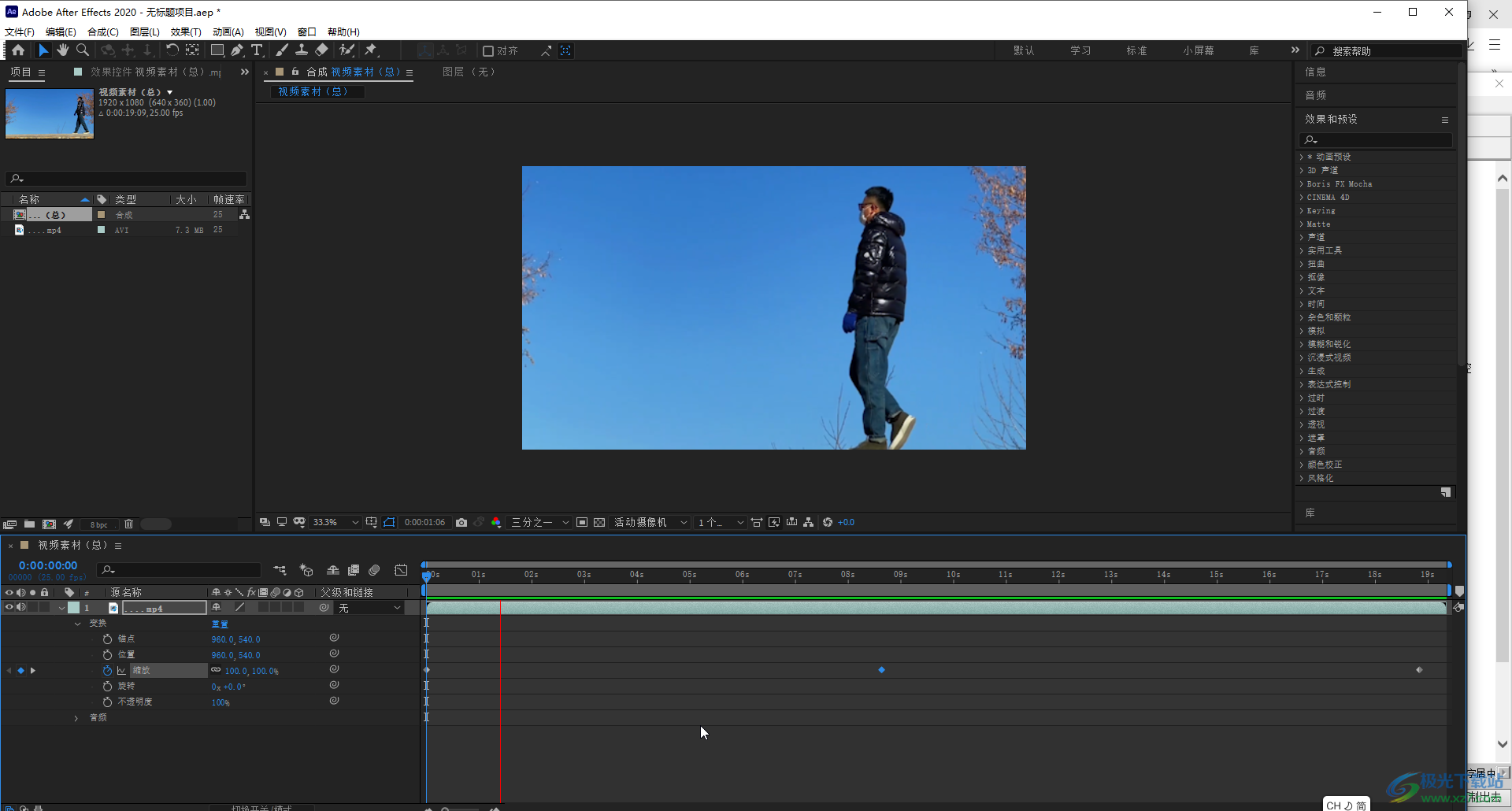Enable frame blending icon in timeline

coord(354,570)
